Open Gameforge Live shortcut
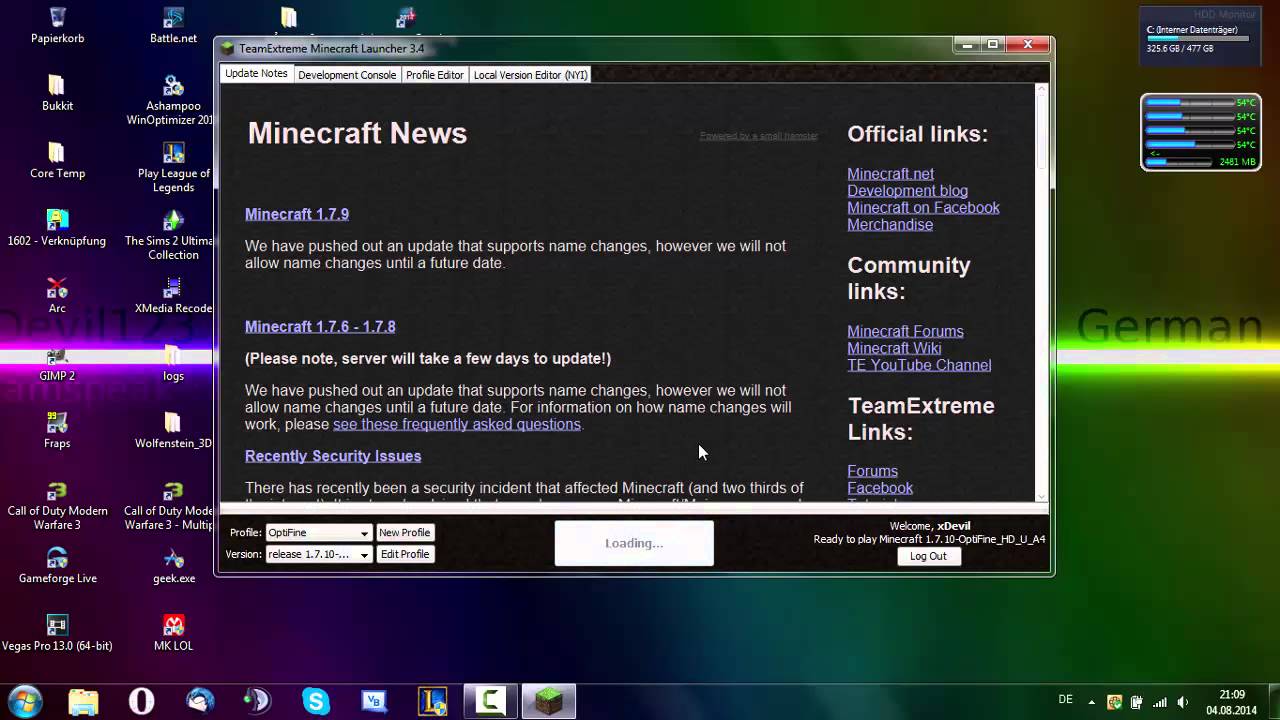Viewport: 1280px width, 720px height. coord(57,565)
